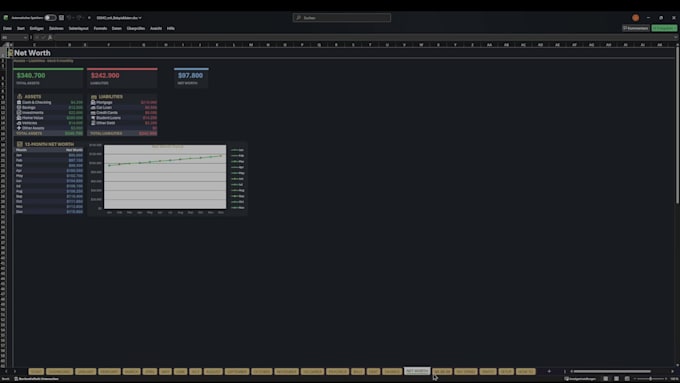
Task: Click the icon beside Credit Cards
Action: [93, 112]
